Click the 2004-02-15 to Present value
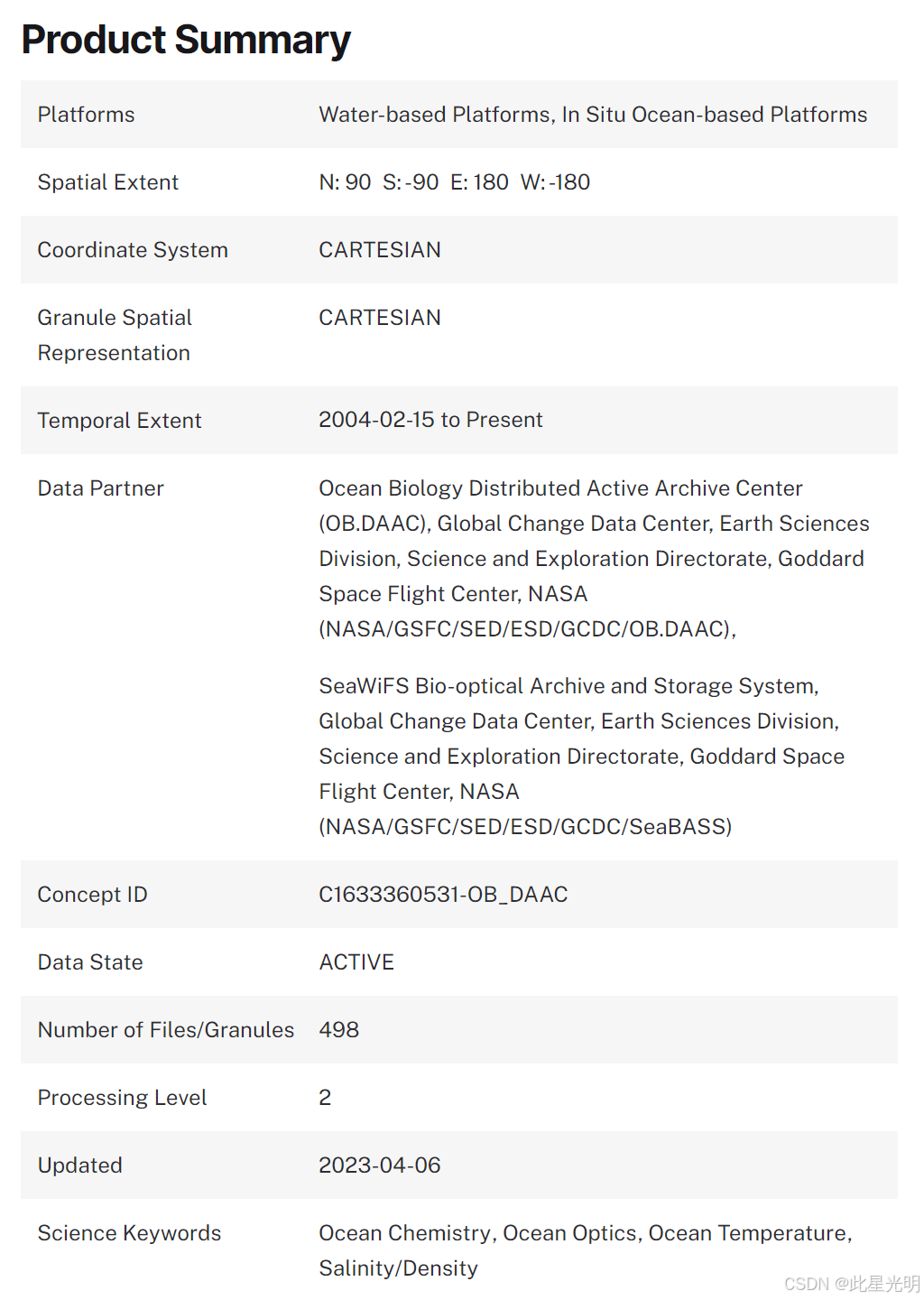The height and width of the screenshot is (1300, 924). point(430,420)
